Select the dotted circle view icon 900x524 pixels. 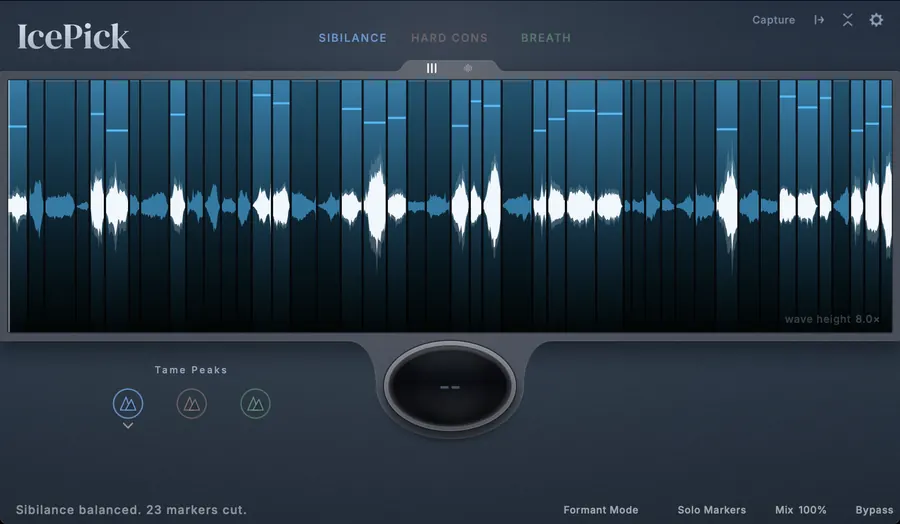tap(468, 68)
